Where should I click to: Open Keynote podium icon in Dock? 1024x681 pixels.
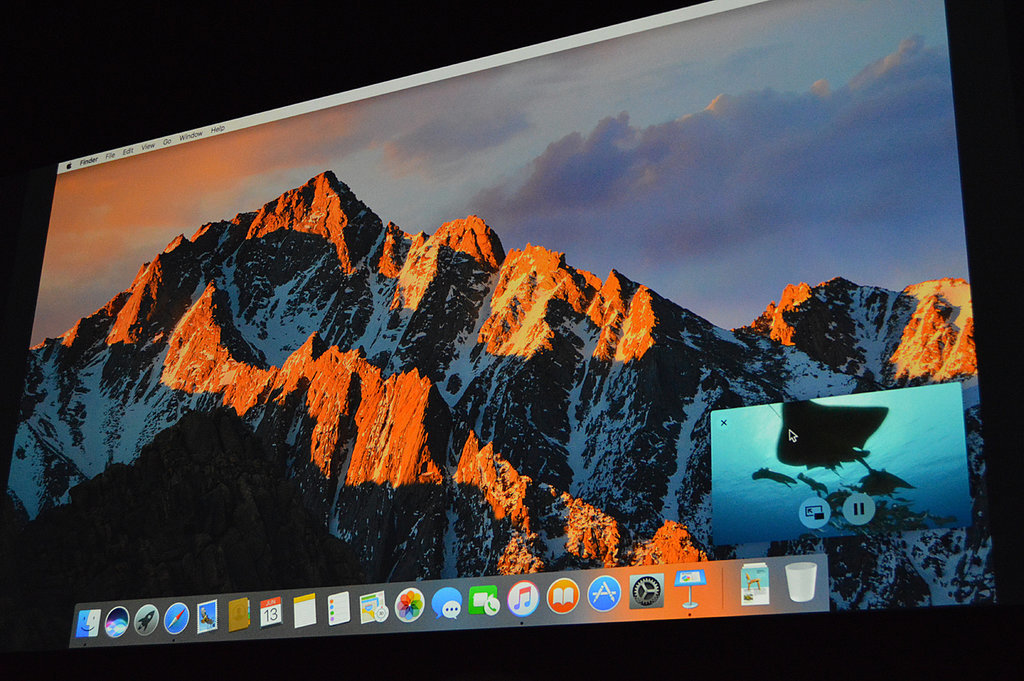coord(690,587)
